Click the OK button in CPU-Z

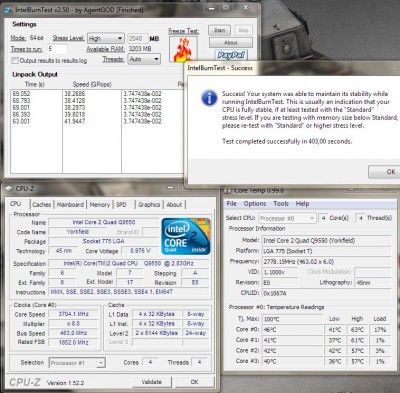coord(195,382)
